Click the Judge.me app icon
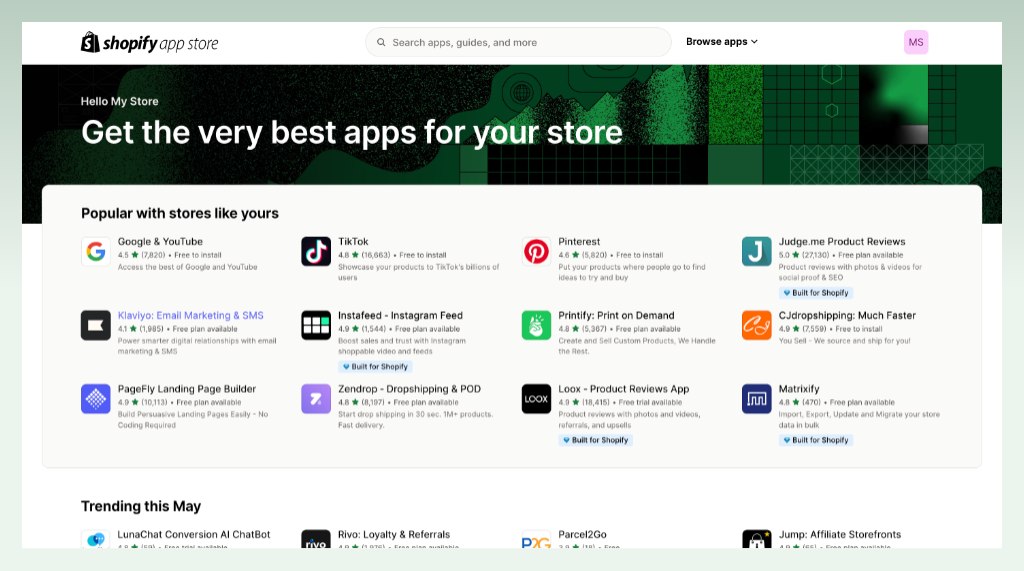The image size is (1024, 571). [x=756, y=252]
